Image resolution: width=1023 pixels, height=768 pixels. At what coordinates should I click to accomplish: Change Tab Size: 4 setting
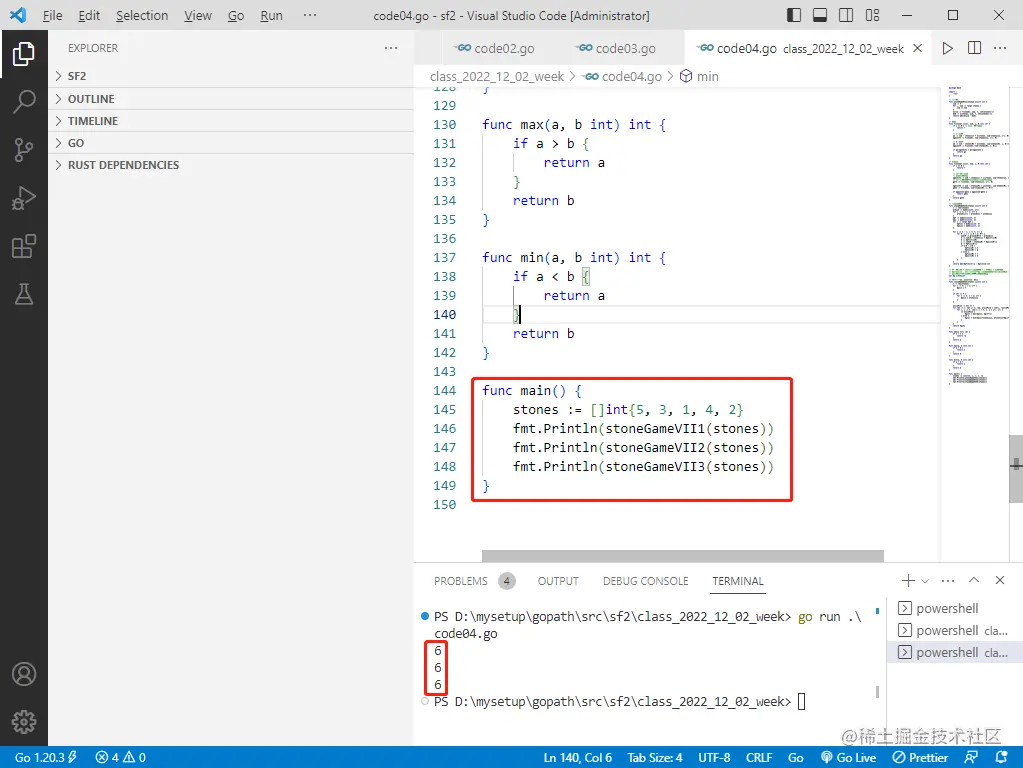point(654,758)
